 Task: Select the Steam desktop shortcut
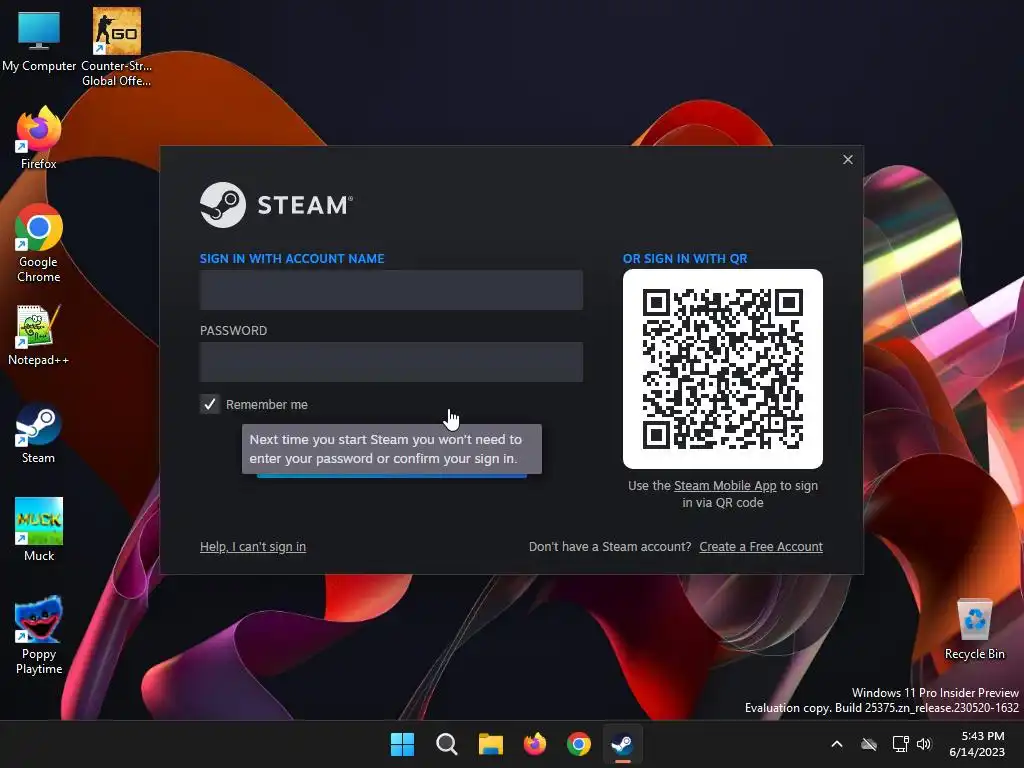tap(39, 433)
